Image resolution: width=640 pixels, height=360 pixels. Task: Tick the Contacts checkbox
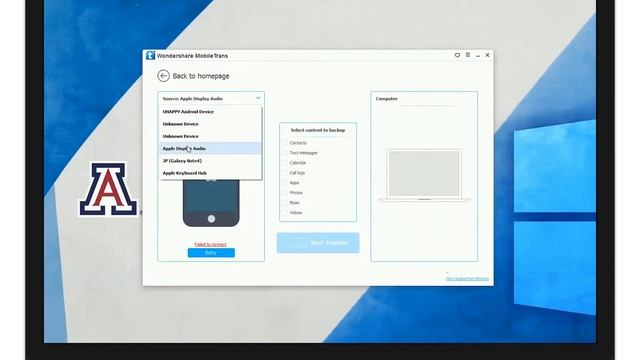click(x=285, y=143)
